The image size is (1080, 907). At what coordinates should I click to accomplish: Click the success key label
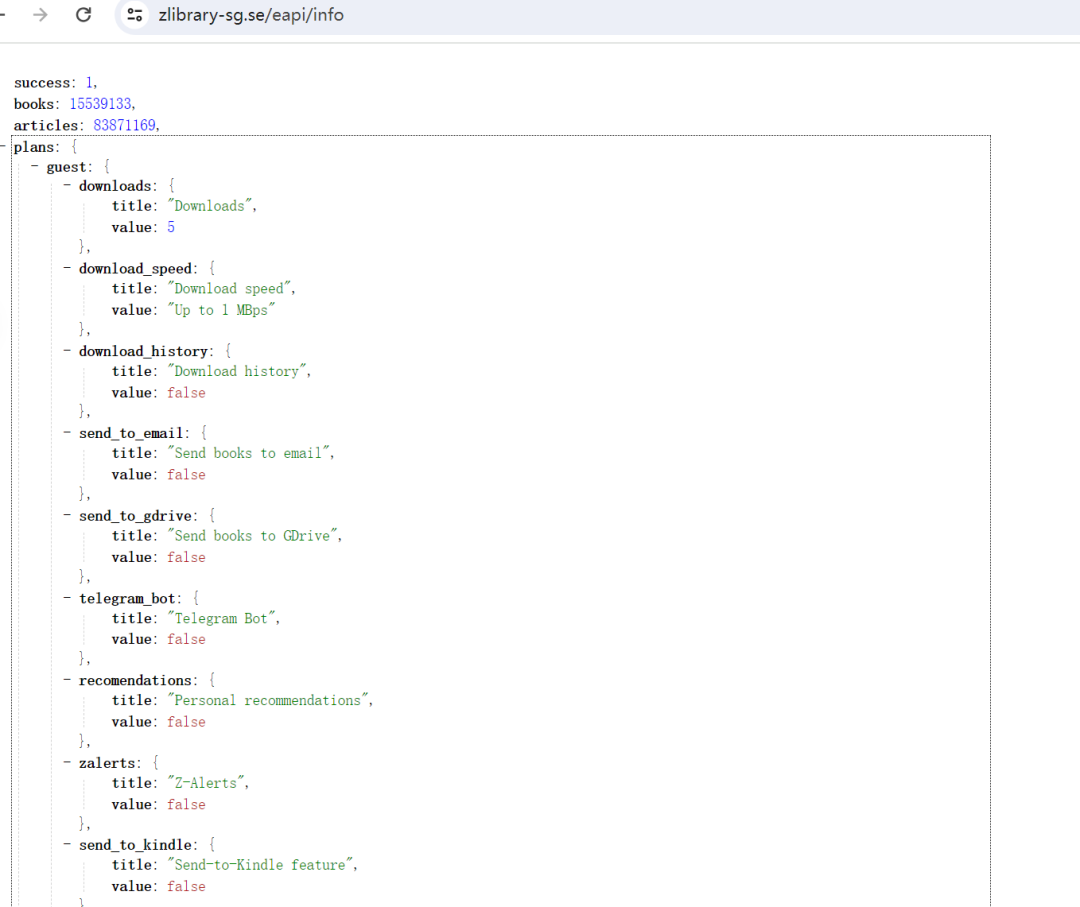tap(41, 83)
